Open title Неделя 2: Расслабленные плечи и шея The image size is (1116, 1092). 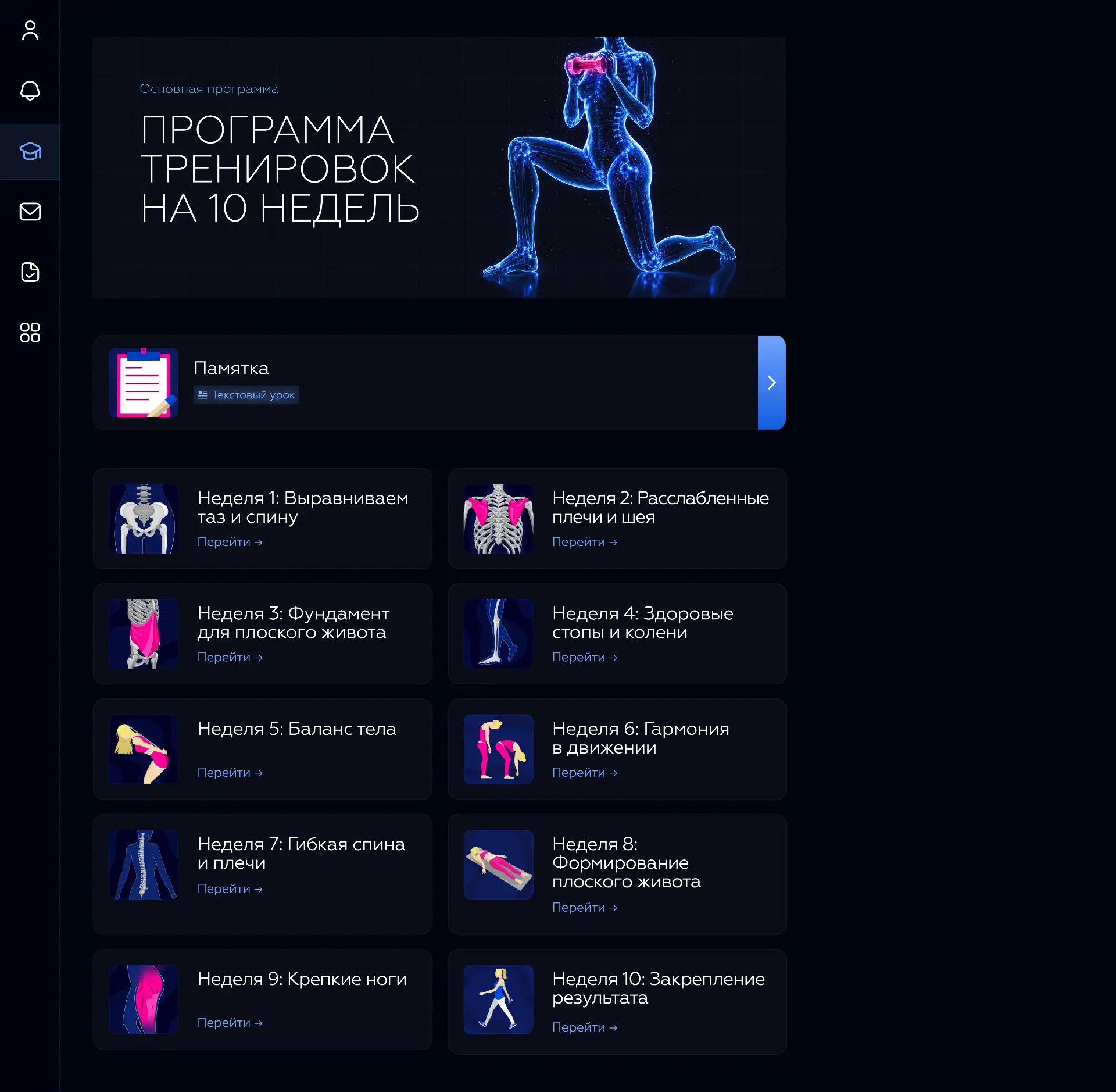[660, 508]
